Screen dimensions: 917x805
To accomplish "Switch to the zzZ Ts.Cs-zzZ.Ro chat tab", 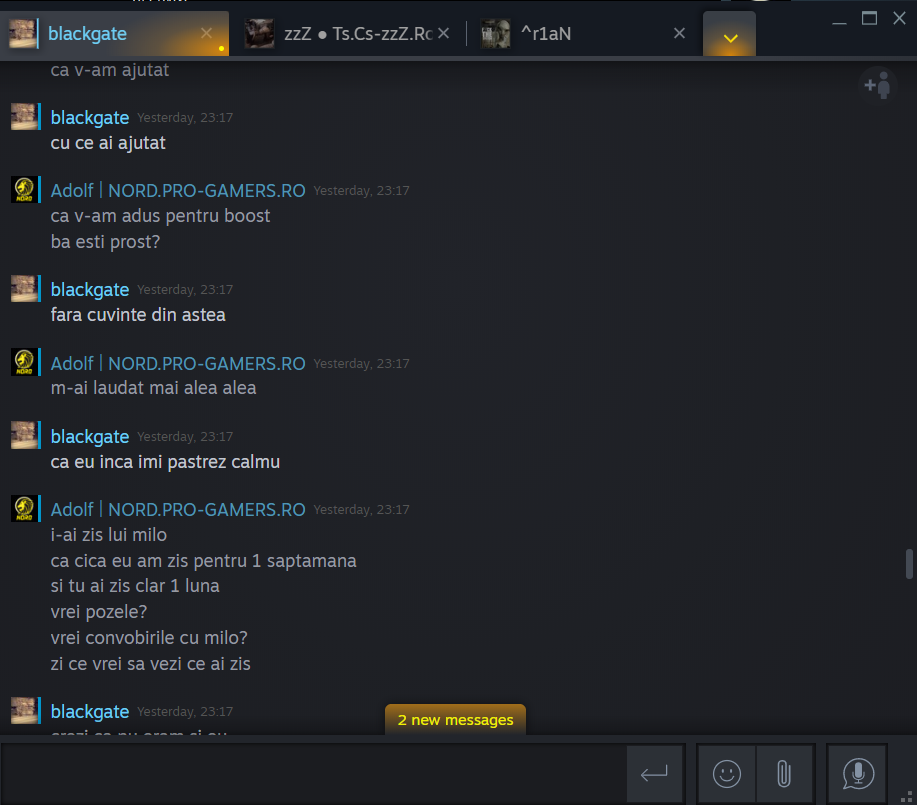I will point(345,33).
